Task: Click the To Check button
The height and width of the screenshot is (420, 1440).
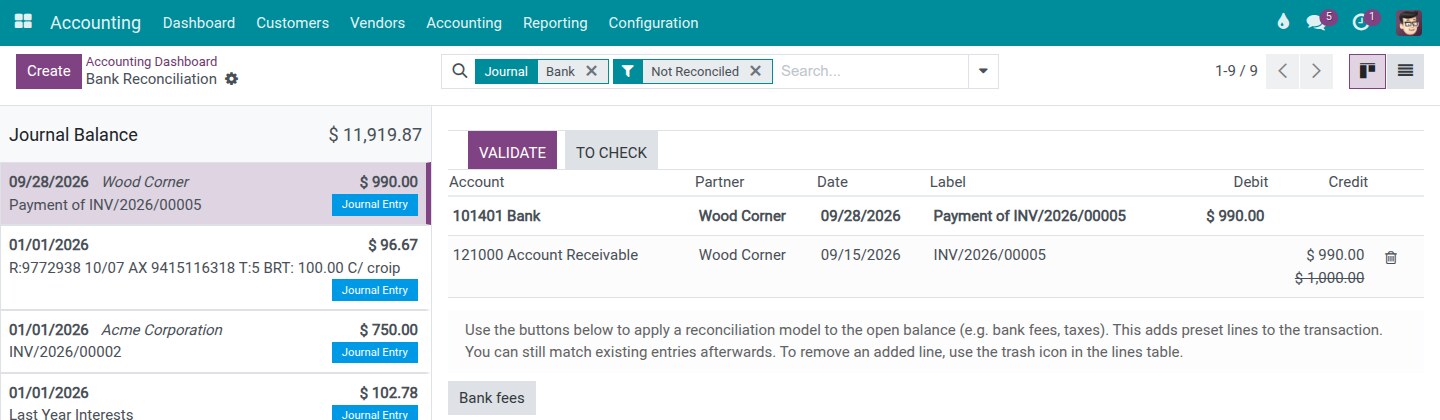Action: point(611,152)
